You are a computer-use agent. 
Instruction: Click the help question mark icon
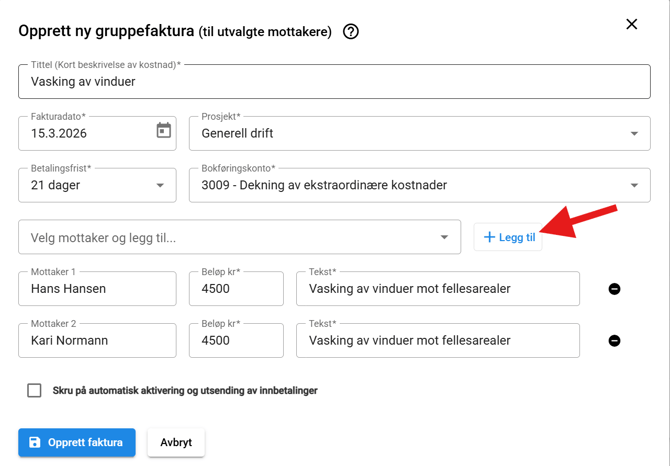point(351,32)
